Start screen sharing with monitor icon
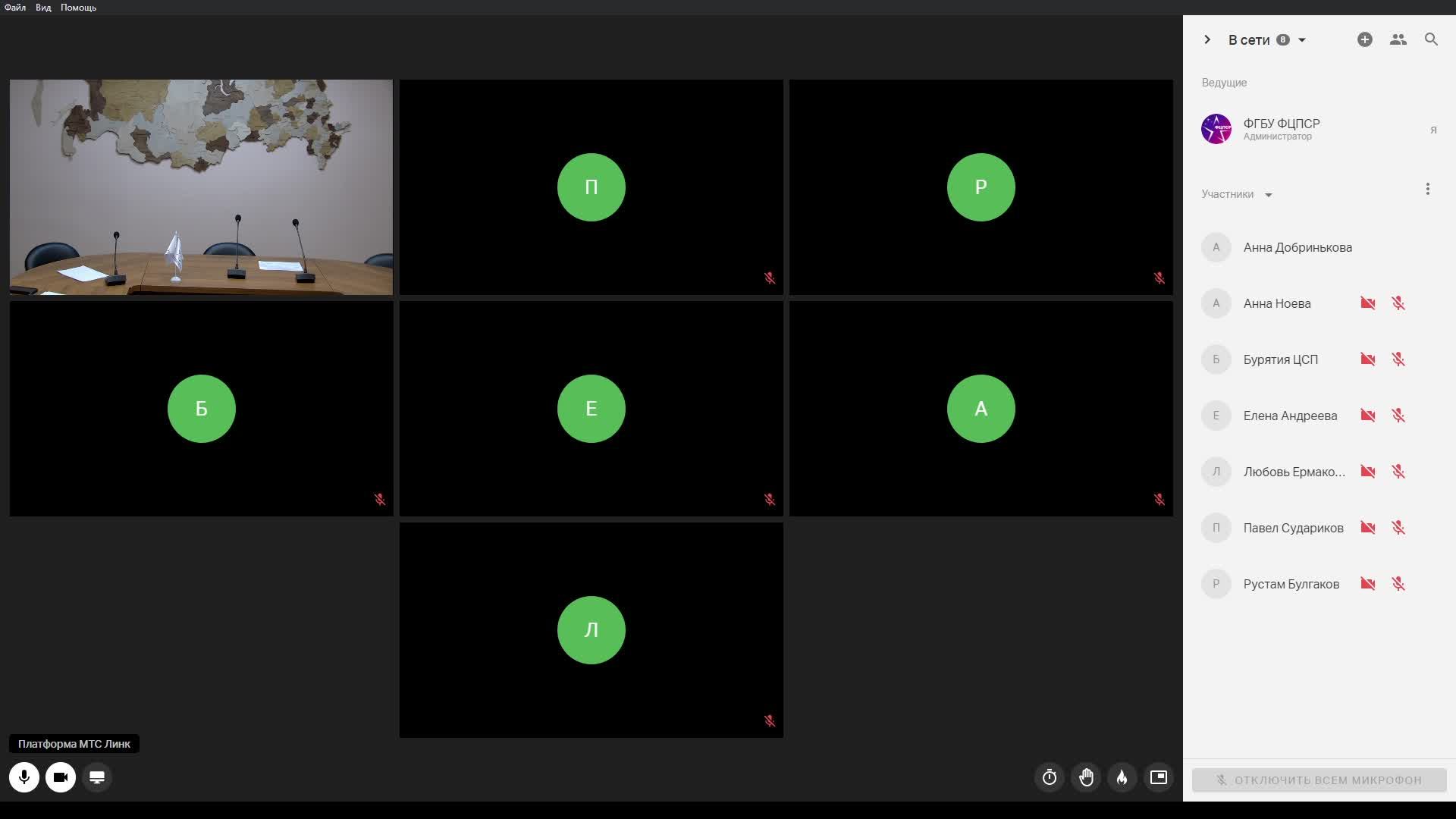Viewport: 1456px width, 819px height. 97,777
